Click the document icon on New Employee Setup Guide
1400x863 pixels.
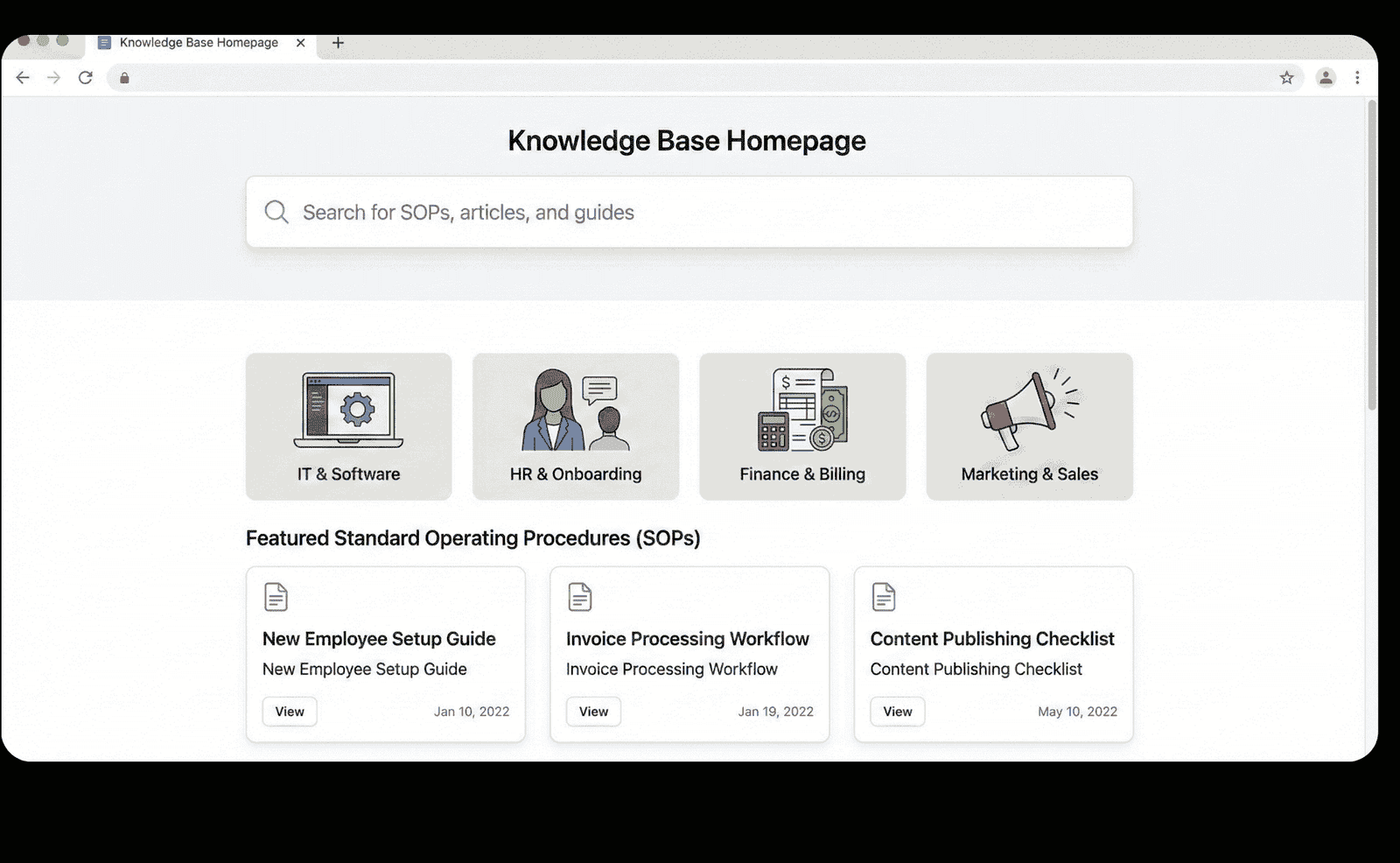coord(275,596)
